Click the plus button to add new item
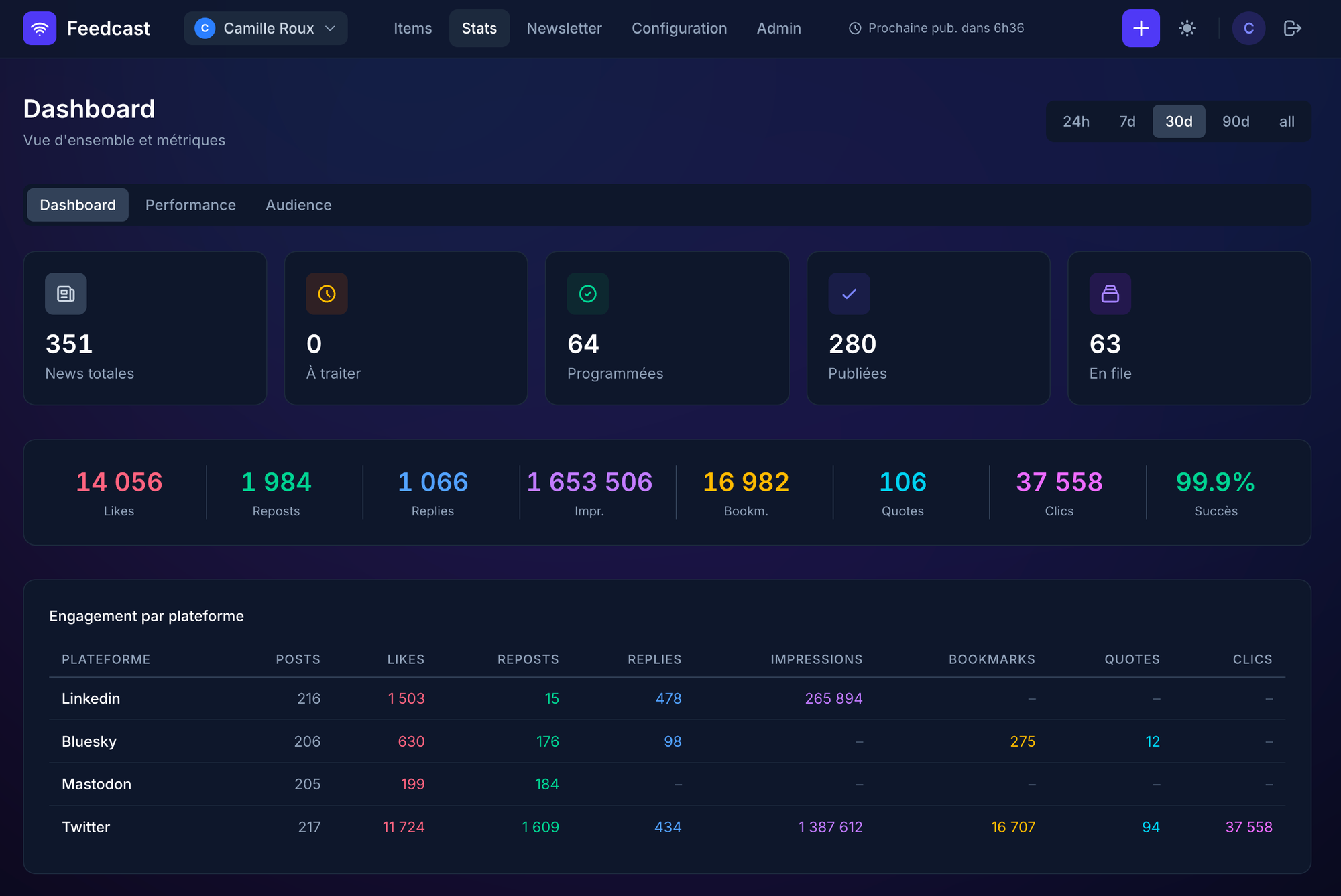 click(1141, 28)
